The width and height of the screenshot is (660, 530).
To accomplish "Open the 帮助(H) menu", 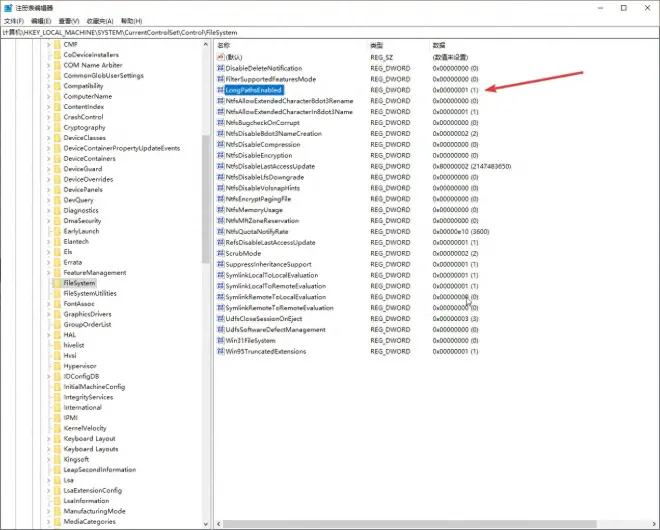I will click(131, 21).
